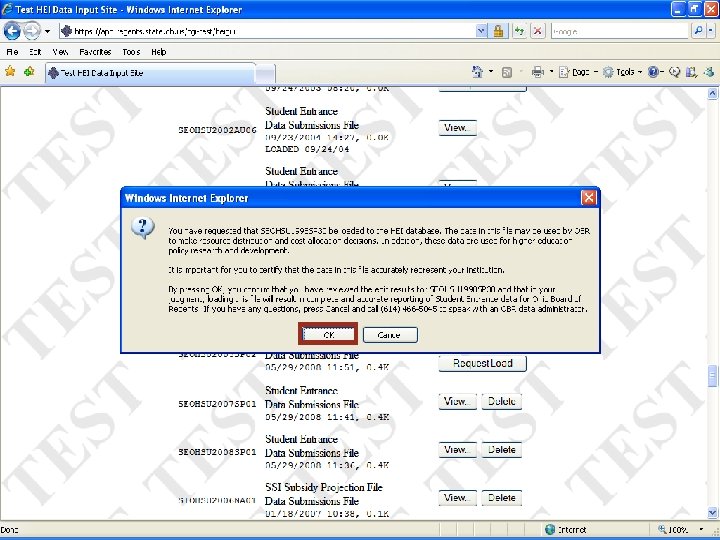
Task: Click the LOADED 09/24/04 status text
Action: (307, 149)
